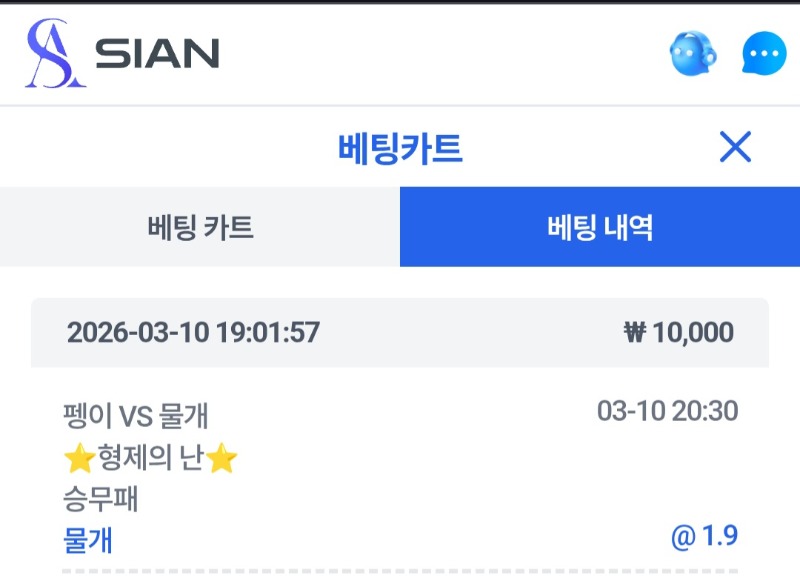
Task: Click the star before 형제의 난
Action: (78, 459)
